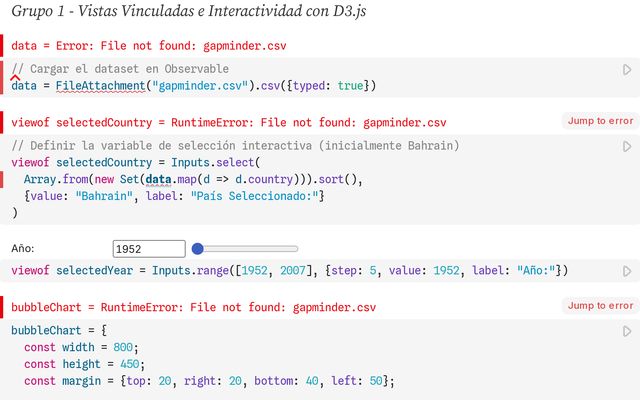Click the const height = 450 line

pyautogui.click(x=84, y=364)
